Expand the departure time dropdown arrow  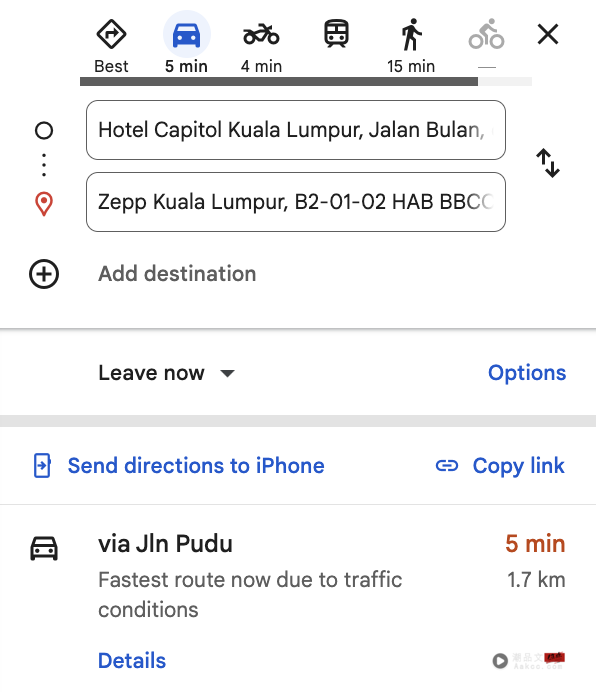[x=228, y=374]
